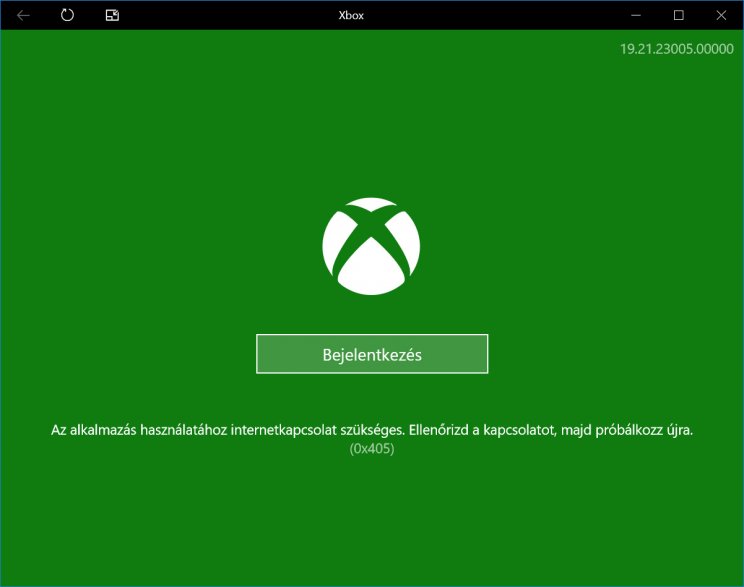Click the Bejelentkezés sign-in button
The image size is (744, 587).
pyautogui.click(x=372, y=354)
